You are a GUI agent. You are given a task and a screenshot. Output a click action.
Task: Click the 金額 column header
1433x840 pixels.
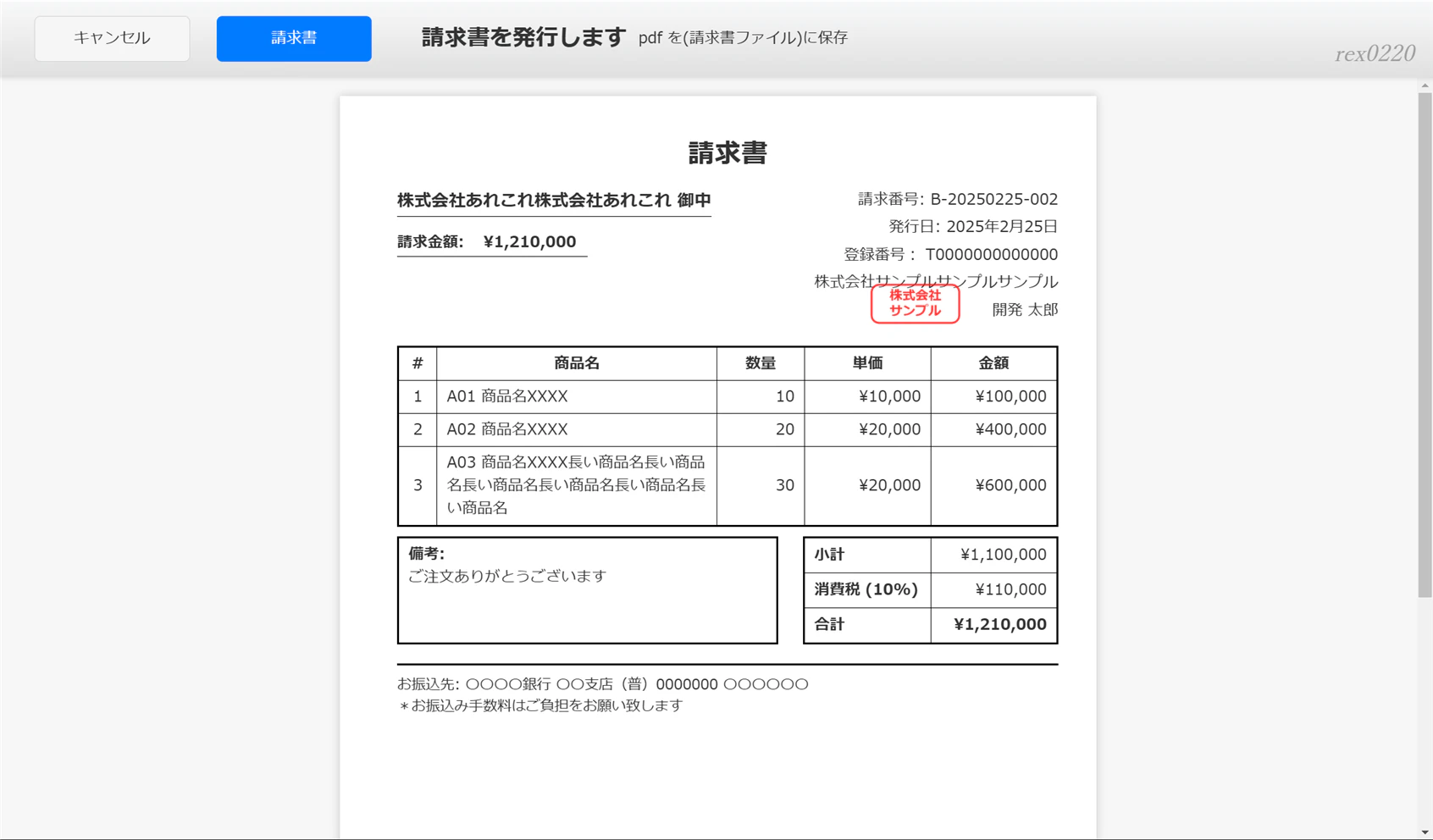coord(993,363)
